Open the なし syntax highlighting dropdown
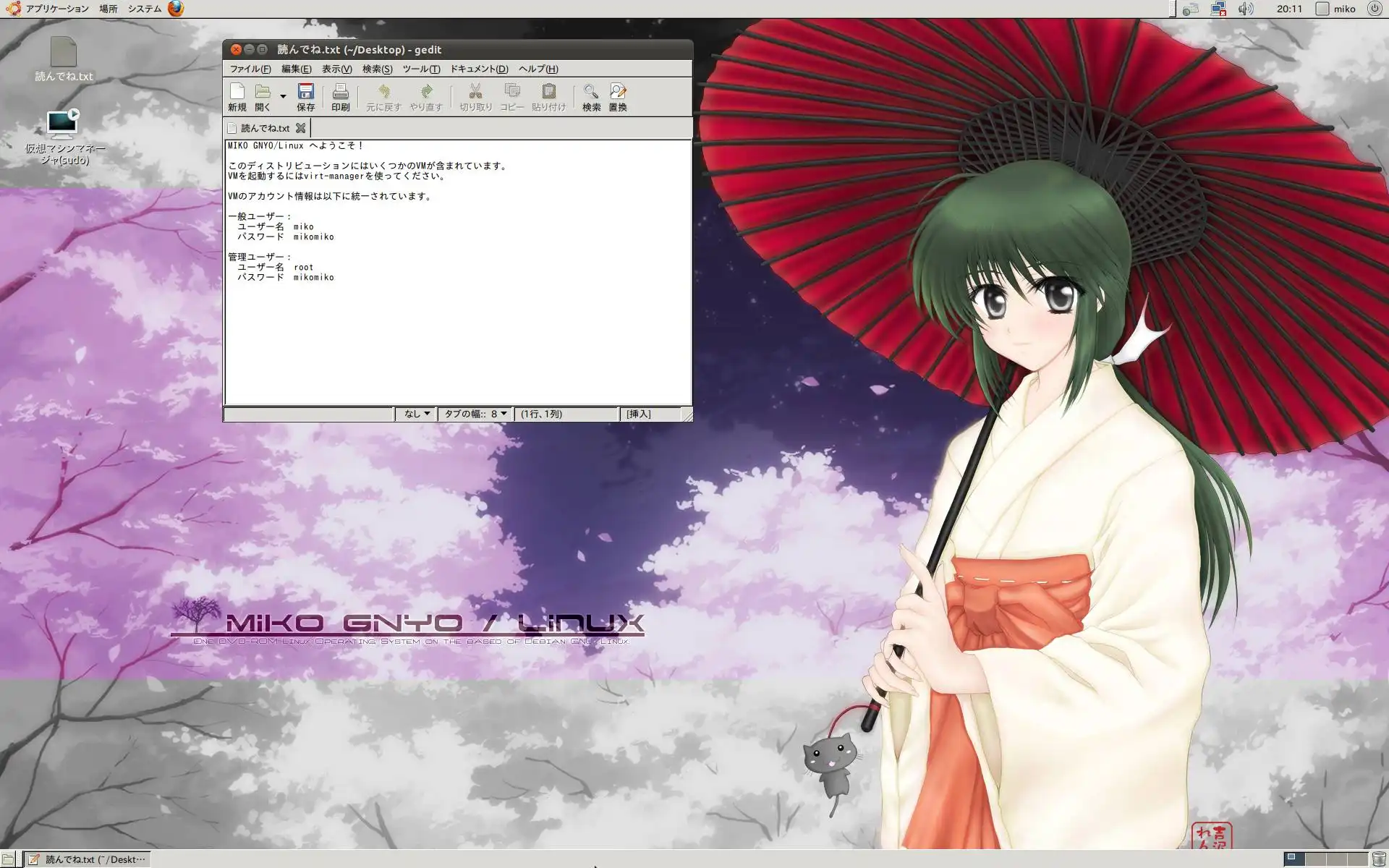1389x868 pixels. pyautogui.click(x=417, y=414)
